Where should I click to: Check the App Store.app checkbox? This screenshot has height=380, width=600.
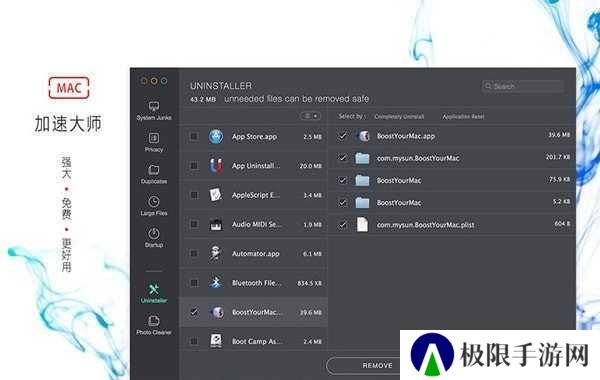coord(194,136)
